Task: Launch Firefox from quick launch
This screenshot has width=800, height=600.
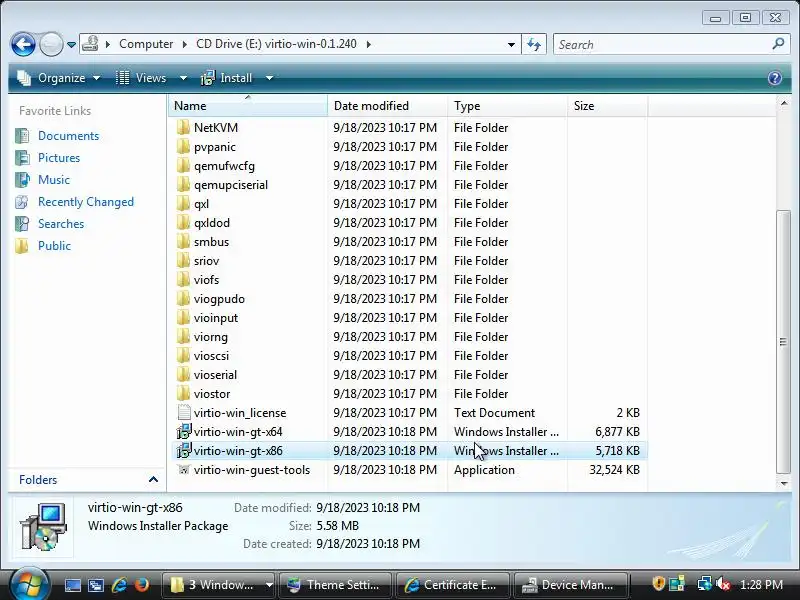Action: [142, 585]
